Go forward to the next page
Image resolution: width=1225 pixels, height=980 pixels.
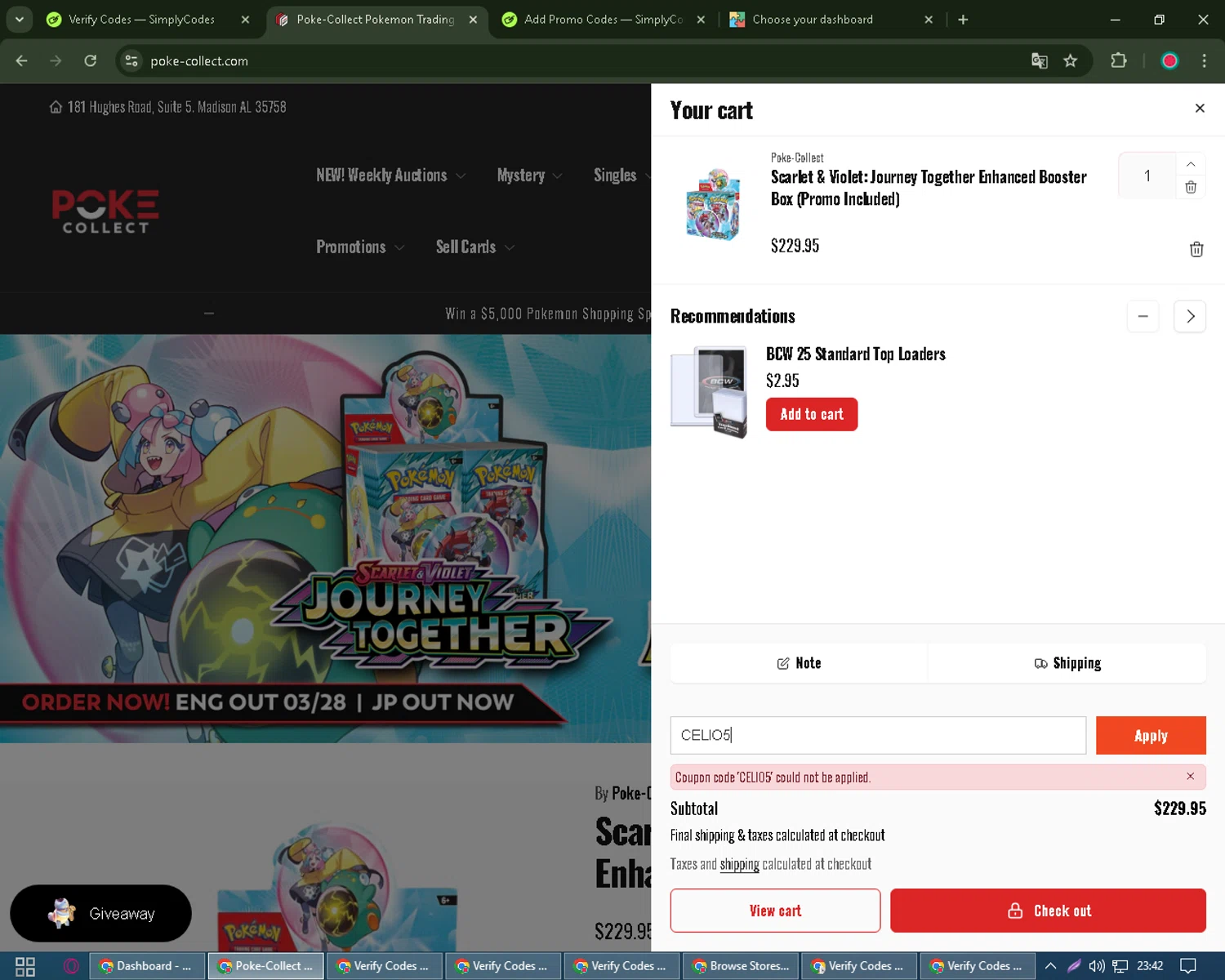click(56, 60)
